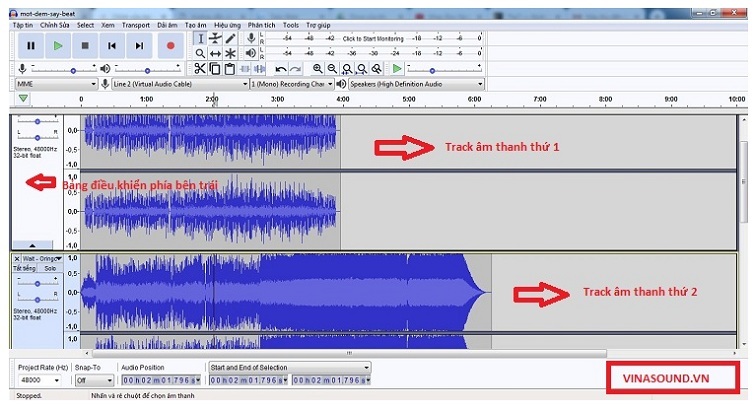This screenshot has height=411, width=755.
Task: Open the 1 (Mono) Recording Channel dropdown
Action: click(x=292, y=84)
